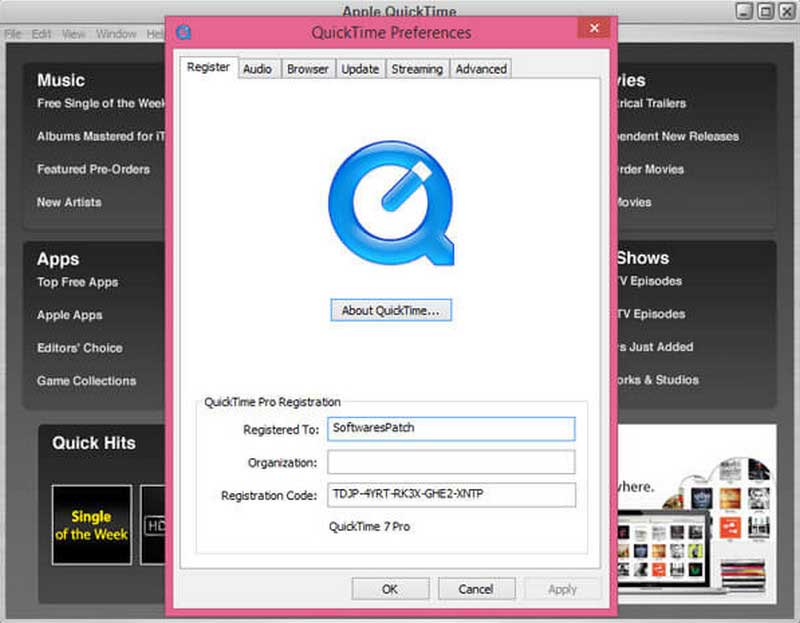The width and height of the screenshot is (800, 623).
Task: Click the iTunes devices promo image
Action: 697,514
